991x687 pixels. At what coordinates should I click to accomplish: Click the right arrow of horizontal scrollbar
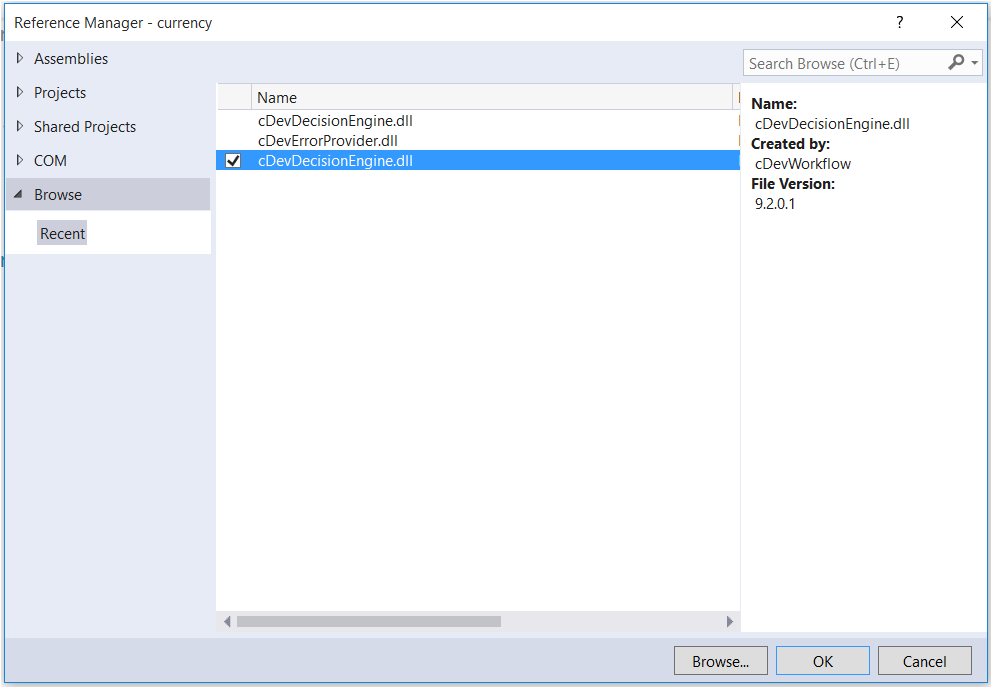pyautogui.click(x=729, y=621)
